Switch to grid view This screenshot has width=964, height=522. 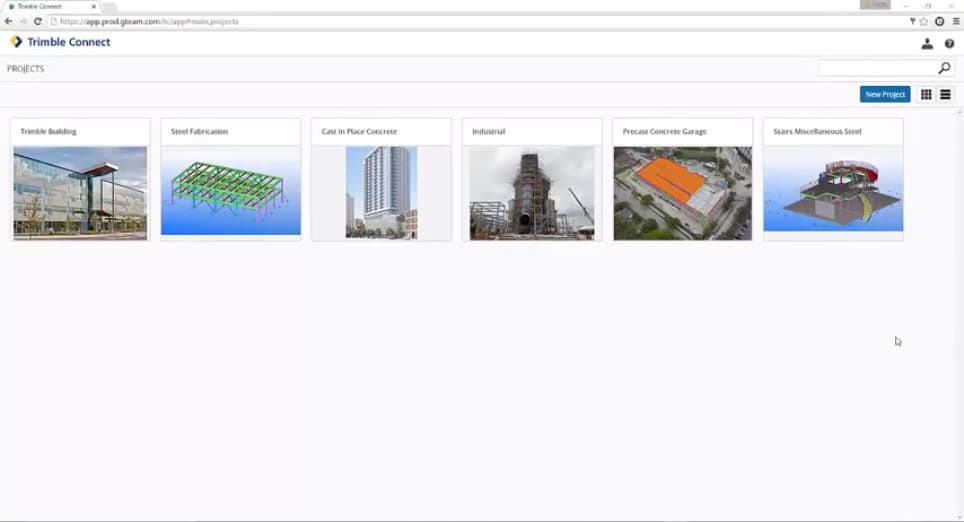click(926, 94)
